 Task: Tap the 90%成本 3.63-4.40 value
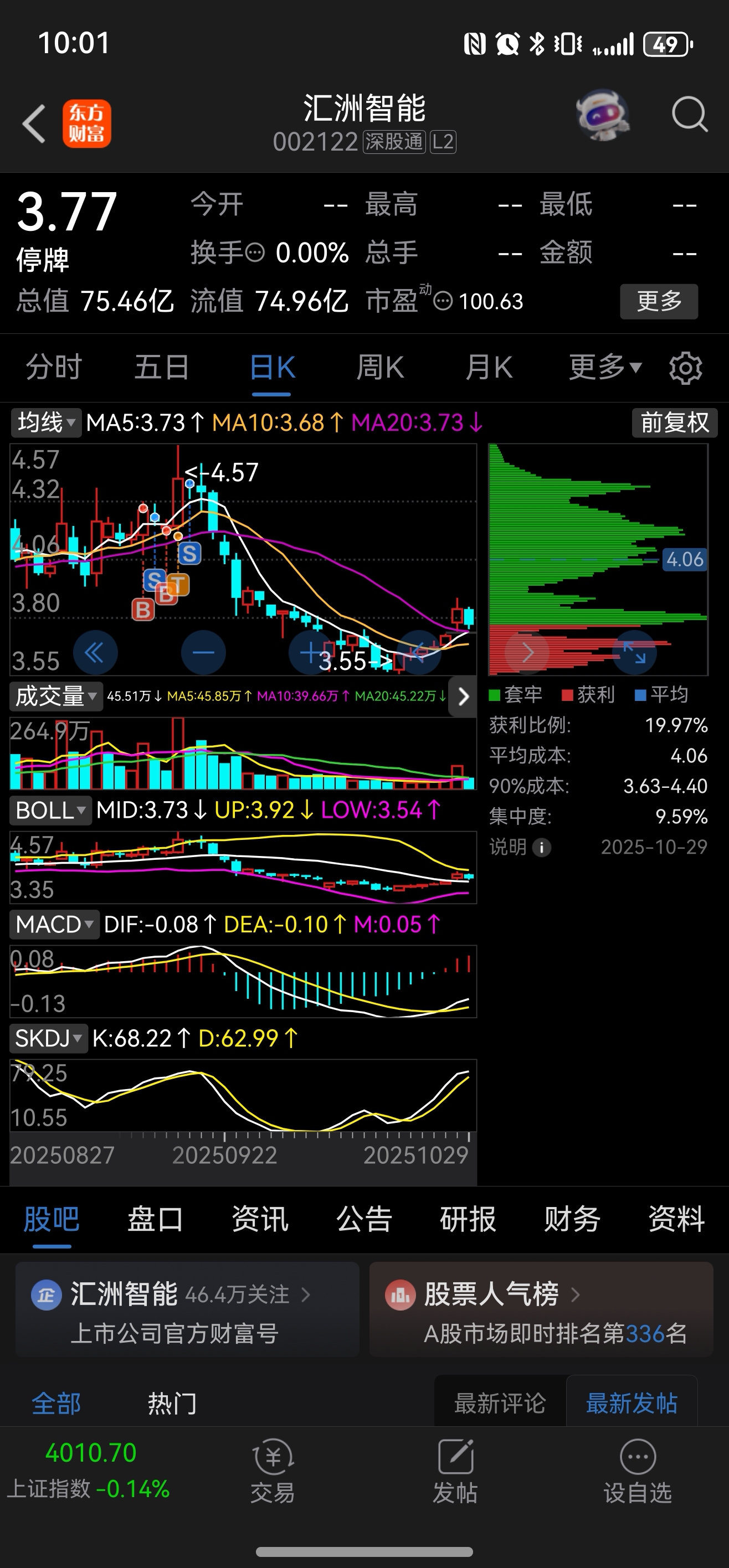pos(665,786)
